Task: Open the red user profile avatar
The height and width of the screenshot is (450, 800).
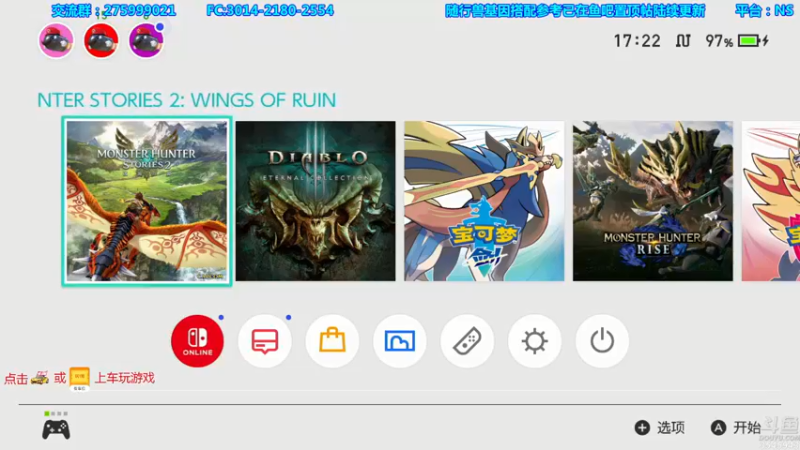Action: [x=101, y=40]
